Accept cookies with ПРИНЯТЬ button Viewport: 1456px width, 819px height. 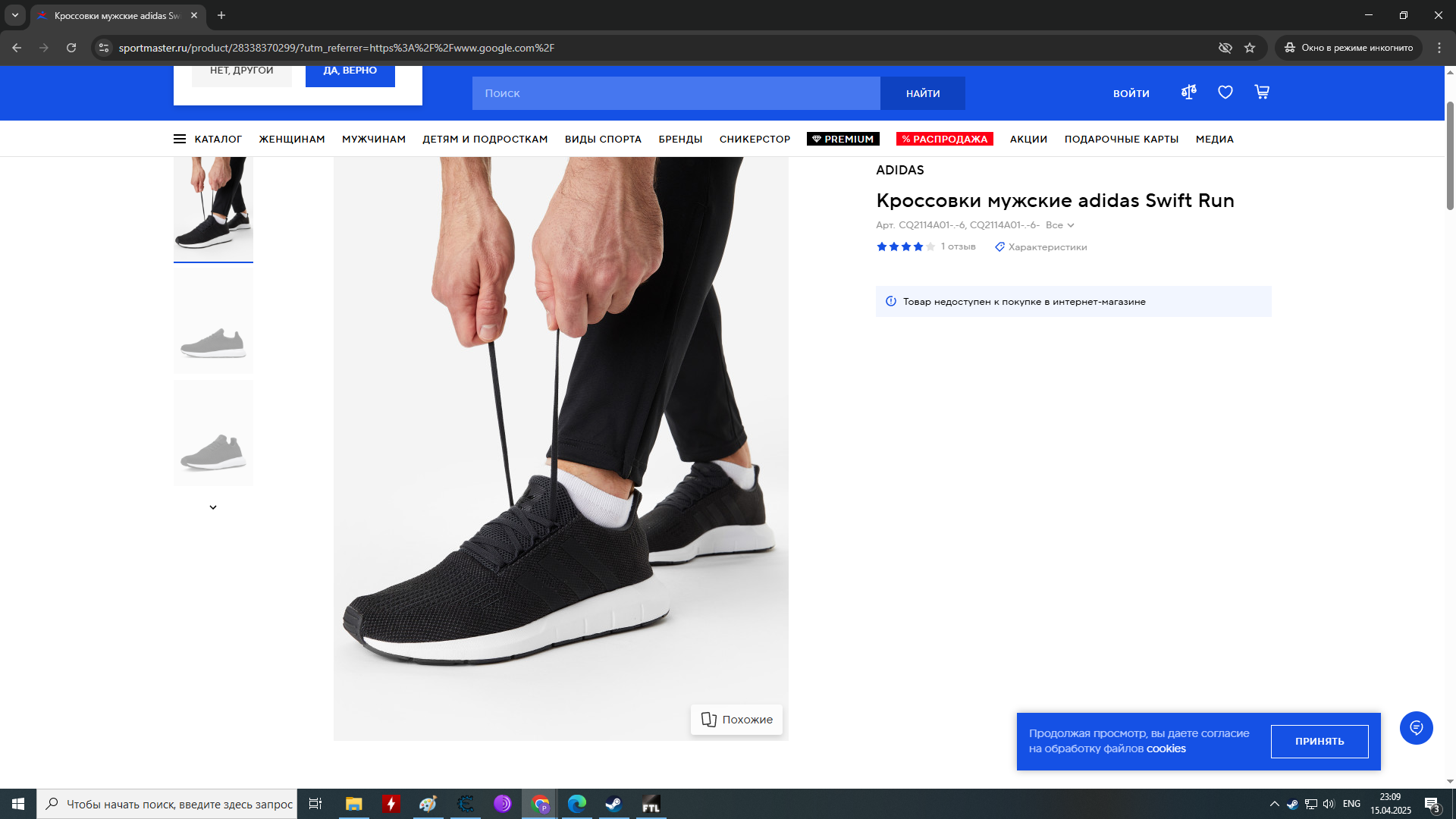pos(1319,742)
